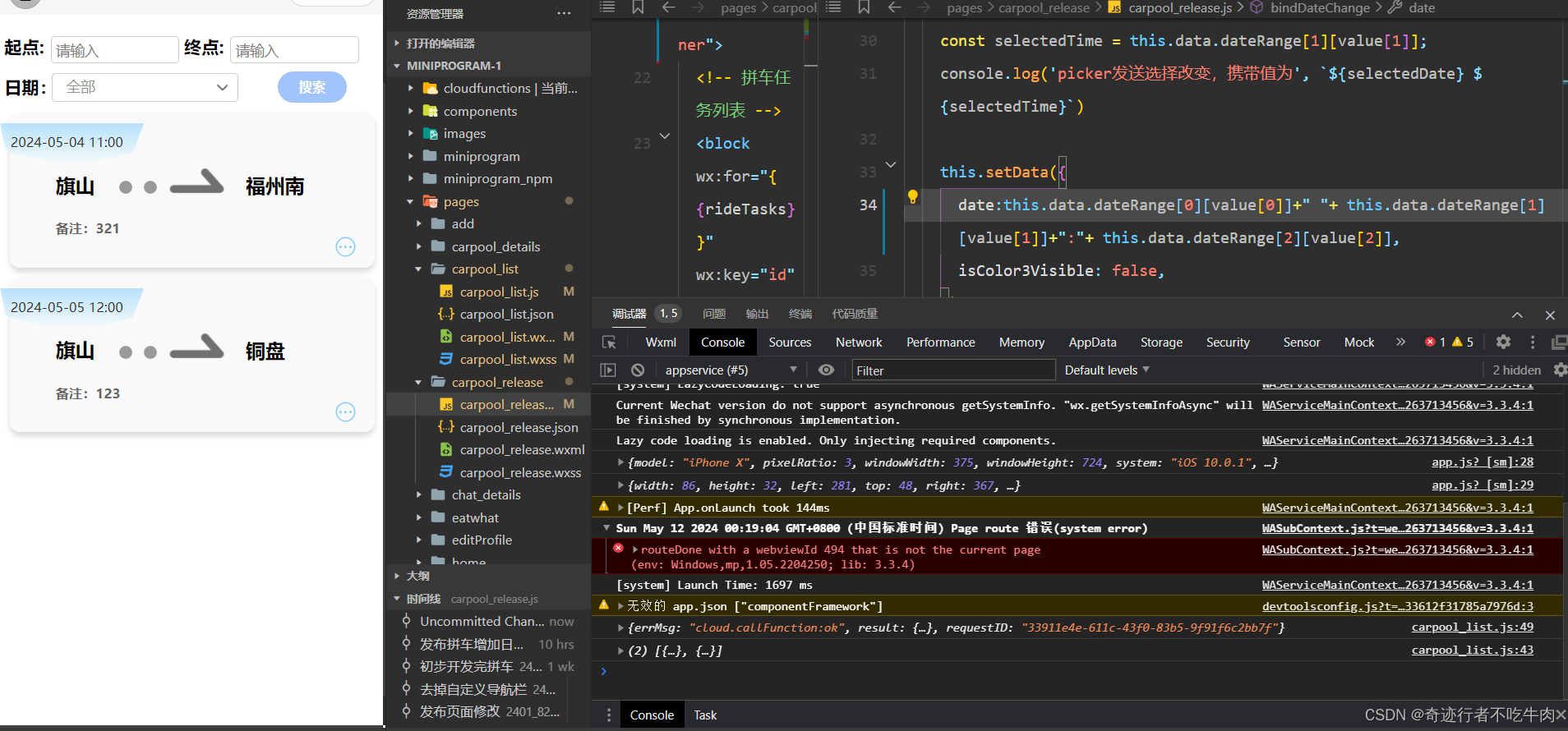Open carpool_list.json file
This screenshot has height=731, width=1568.
pos(506,314)
